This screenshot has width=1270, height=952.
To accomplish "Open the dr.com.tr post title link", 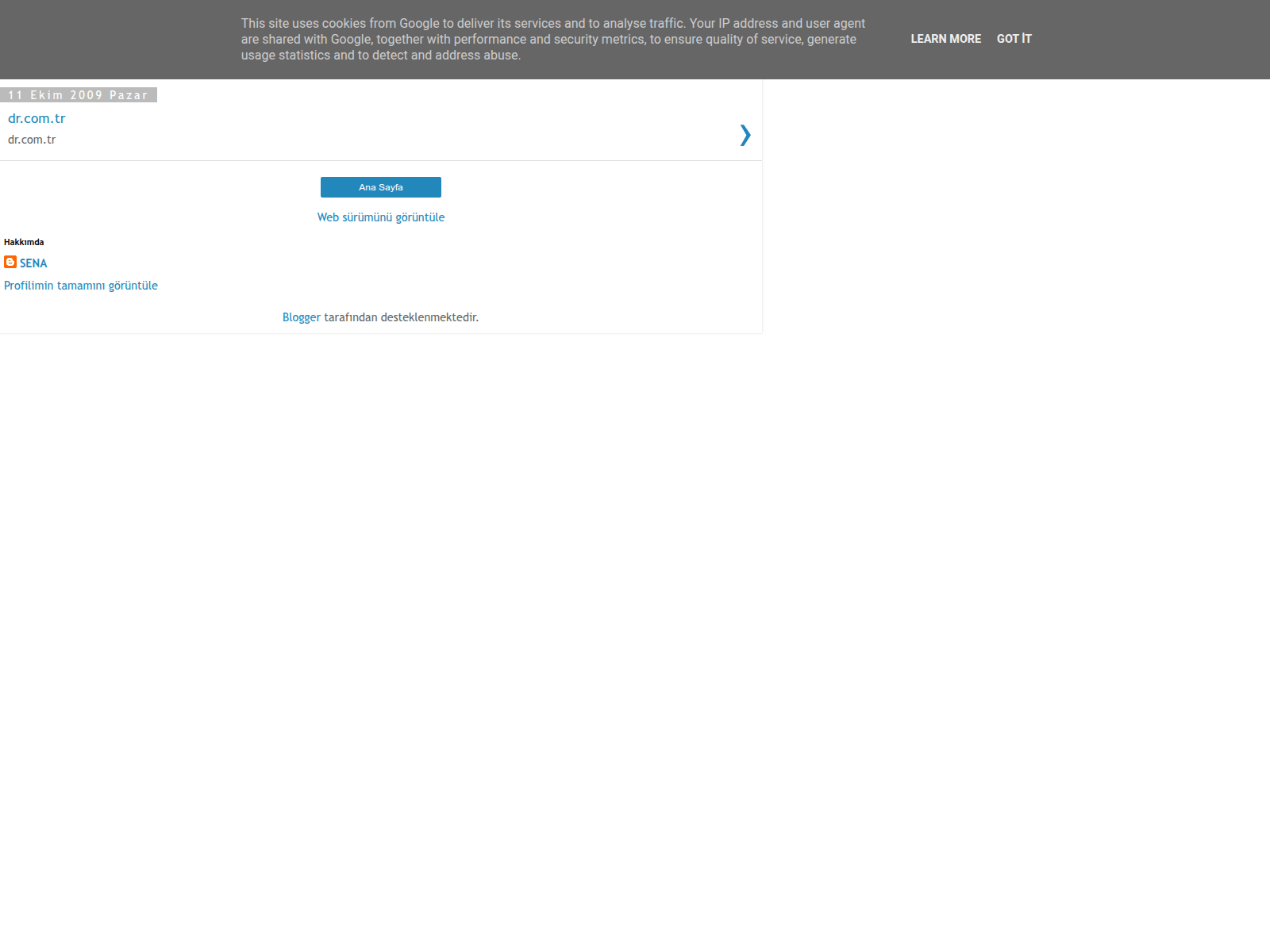I will coord(37,118).
